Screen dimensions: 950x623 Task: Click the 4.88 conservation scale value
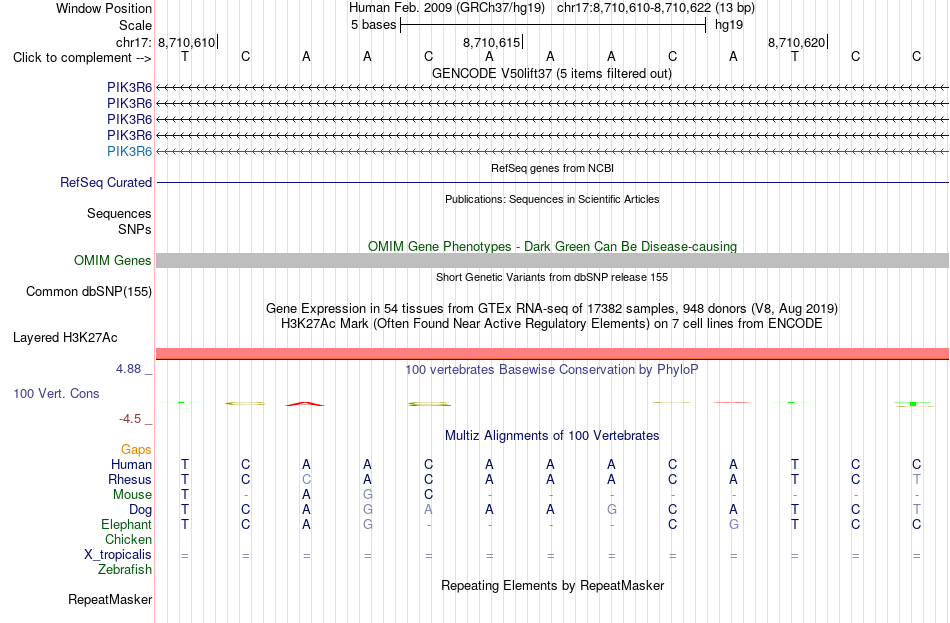point(128,368)
